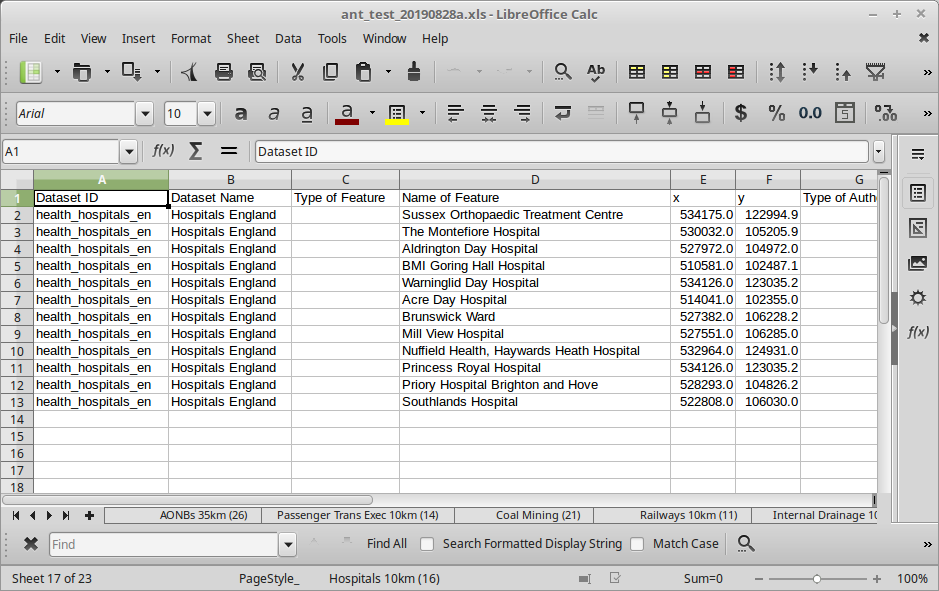The height and width of the screenshot is (591, 939).
Task: Sort ascending with the toolbar icon
Action: click(810, 72)
